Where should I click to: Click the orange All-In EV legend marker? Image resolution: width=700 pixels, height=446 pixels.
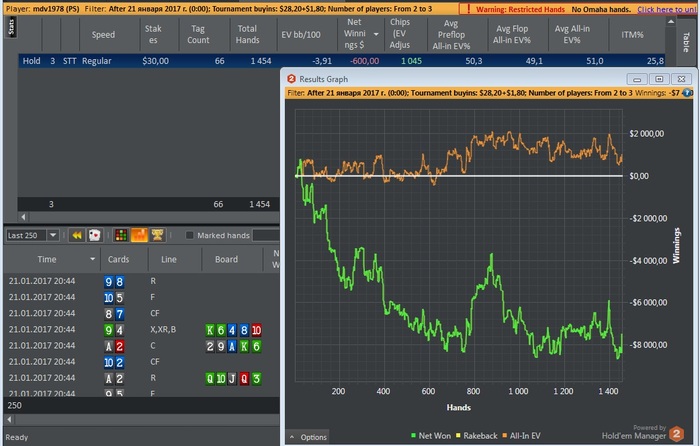(505, 435)
